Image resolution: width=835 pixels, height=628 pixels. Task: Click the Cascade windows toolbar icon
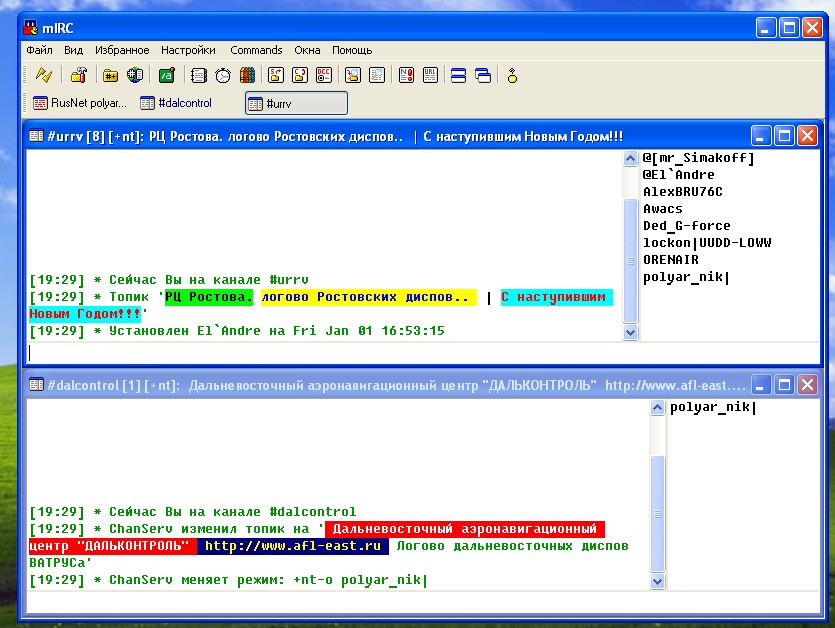(482, 75)
